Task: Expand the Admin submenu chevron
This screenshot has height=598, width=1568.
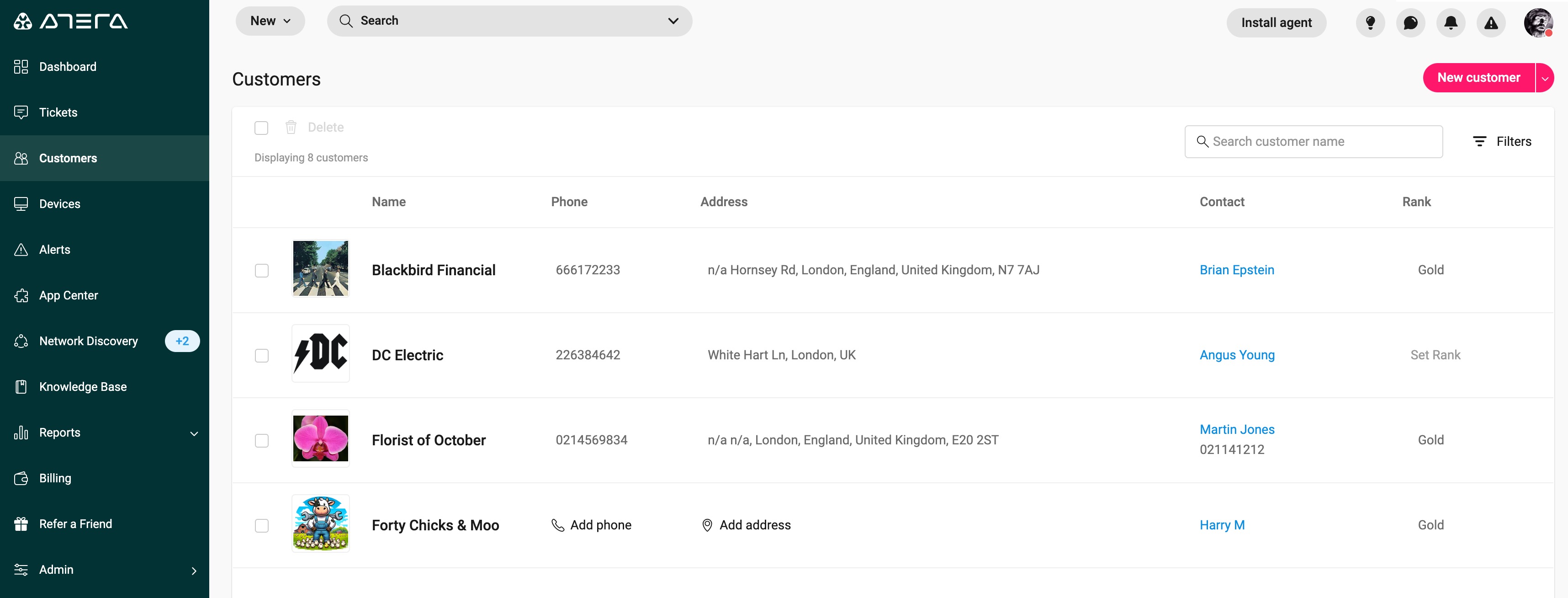Action: click(x=194, y=571)
